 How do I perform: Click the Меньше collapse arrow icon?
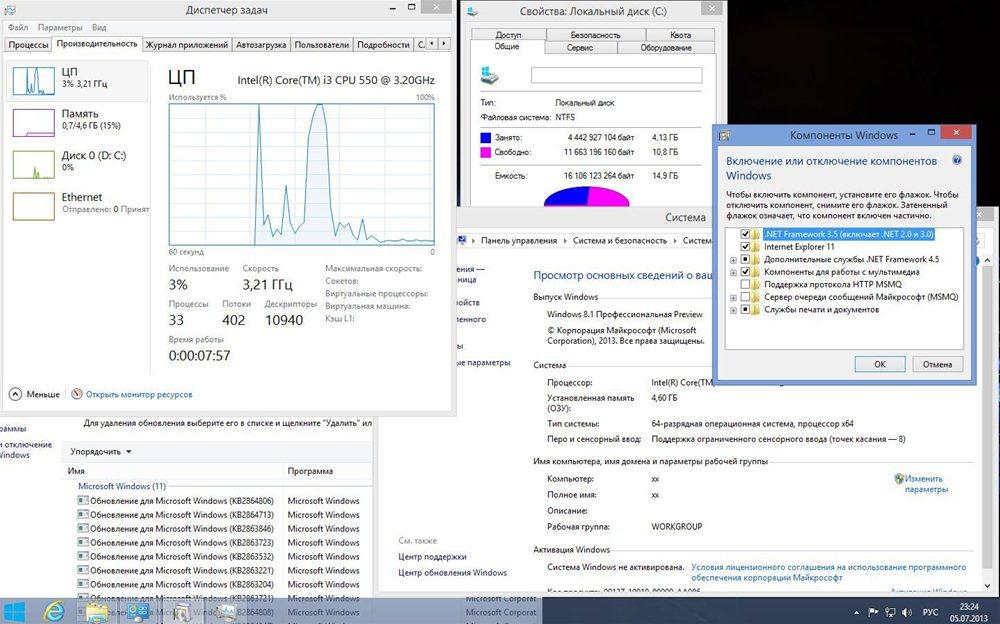[15, 394]
